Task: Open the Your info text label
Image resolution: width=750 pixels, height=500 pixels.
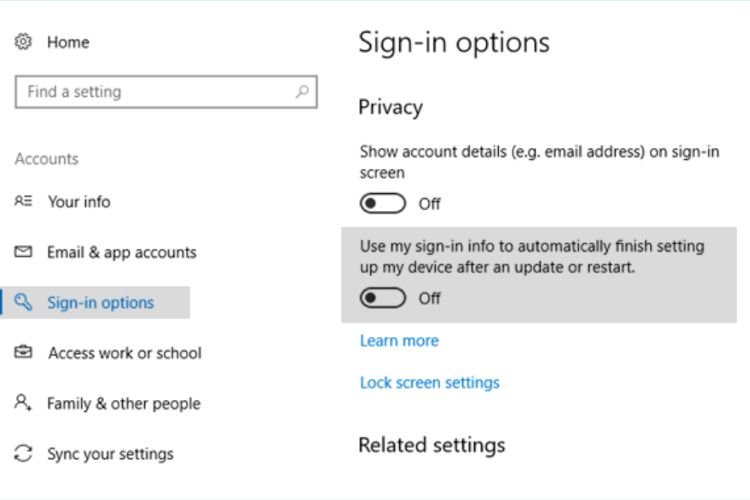Action: tap(79, 202)
